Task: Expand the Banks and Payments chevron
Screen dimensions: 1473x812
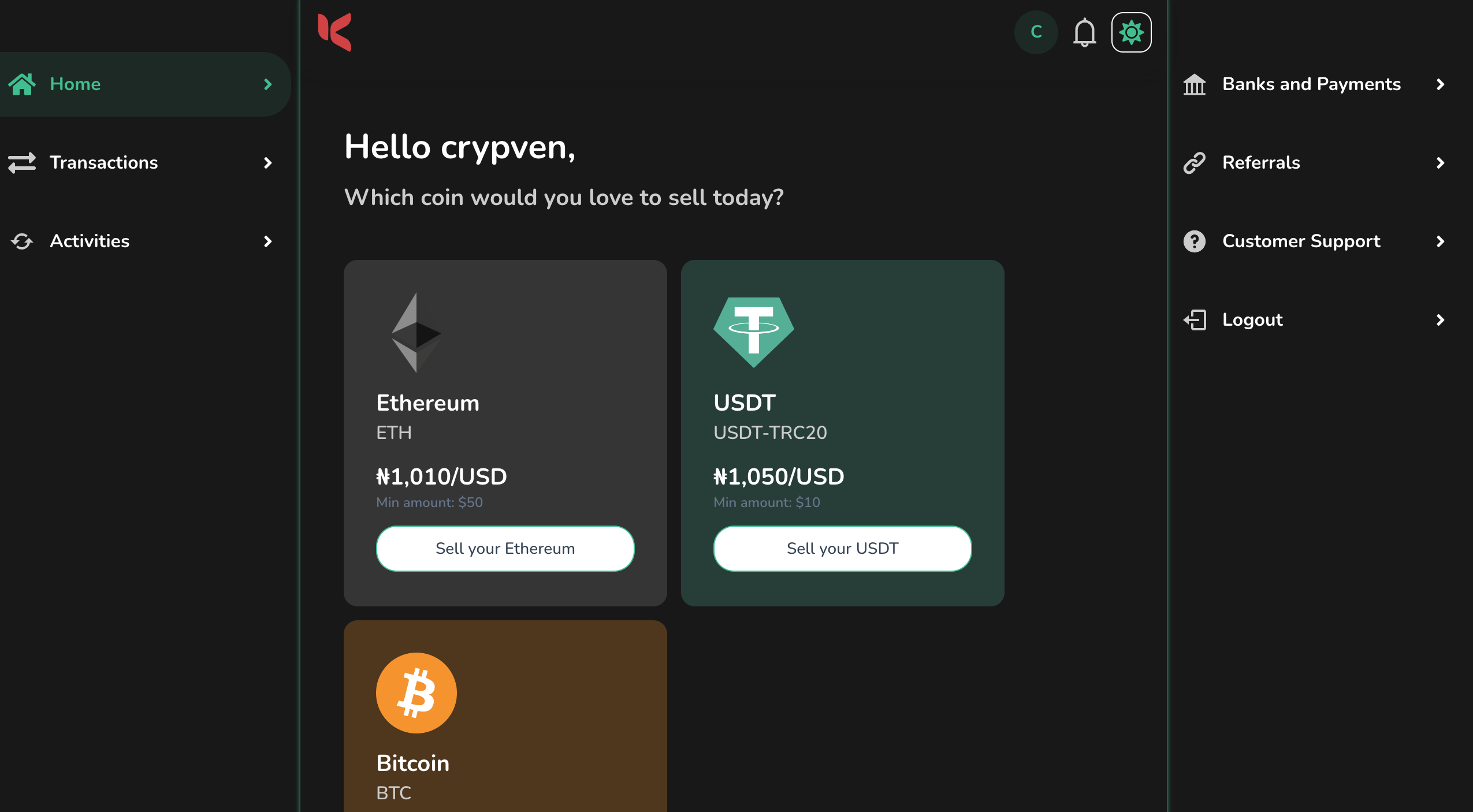Action: pyautogui.click(x=1441, y=84)
